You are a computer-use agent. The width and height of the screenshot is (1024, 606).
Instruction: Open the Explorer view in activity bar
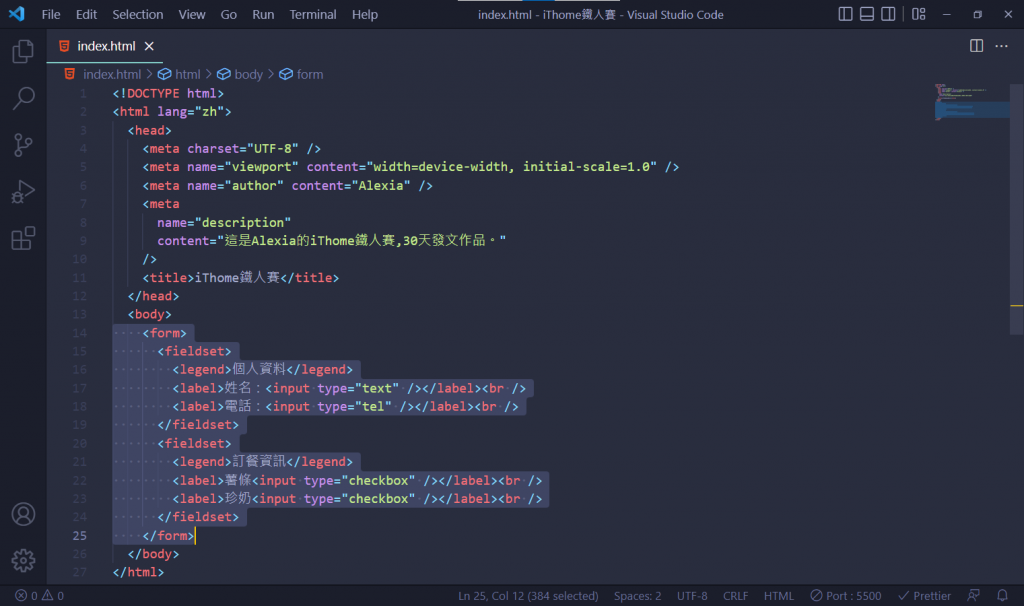coord(23,52)
